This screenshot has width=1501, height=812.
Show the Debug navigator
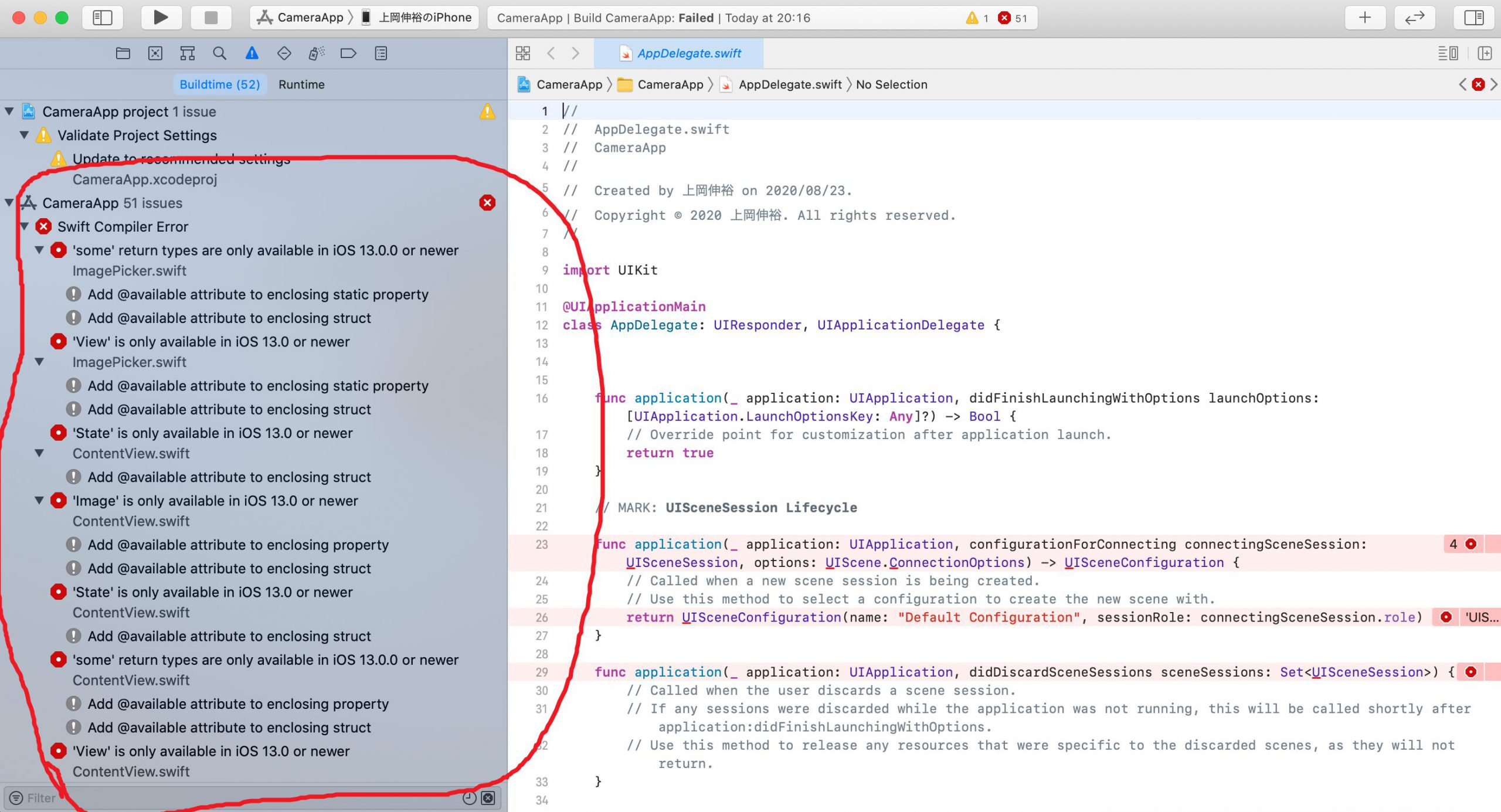point(317,53)
